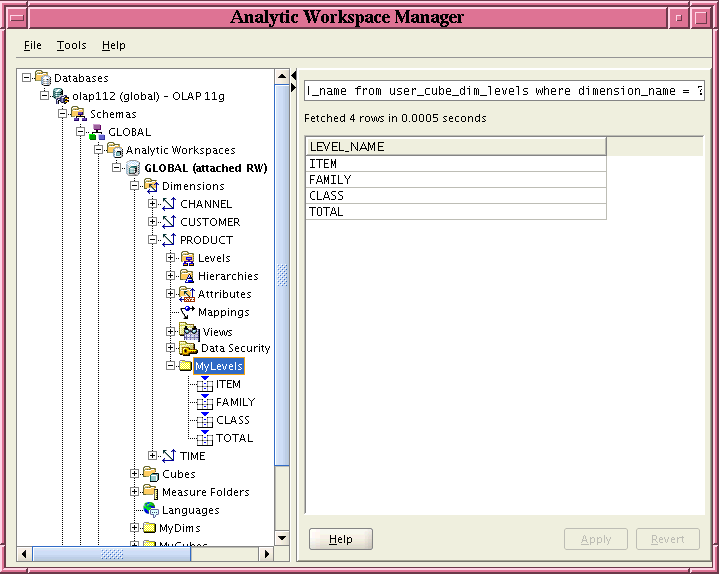Click the Mappings icon under PRODUCT
Image resolution: width=719 pixels, height=574 pixels.
(x=186, y=312)
